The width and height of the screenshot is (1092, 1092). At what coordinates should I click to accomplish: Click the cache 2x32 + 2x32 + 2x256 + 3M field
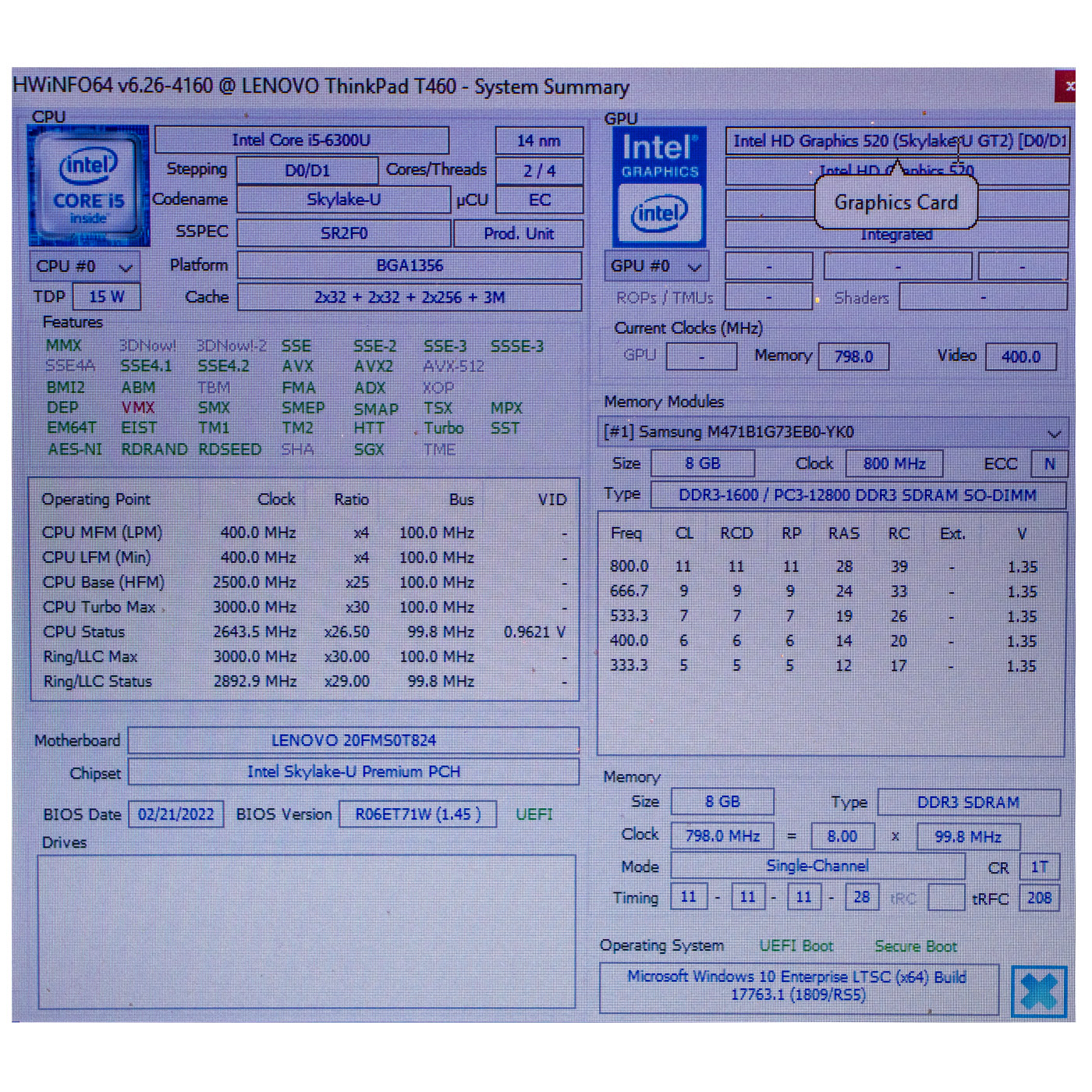409,297
